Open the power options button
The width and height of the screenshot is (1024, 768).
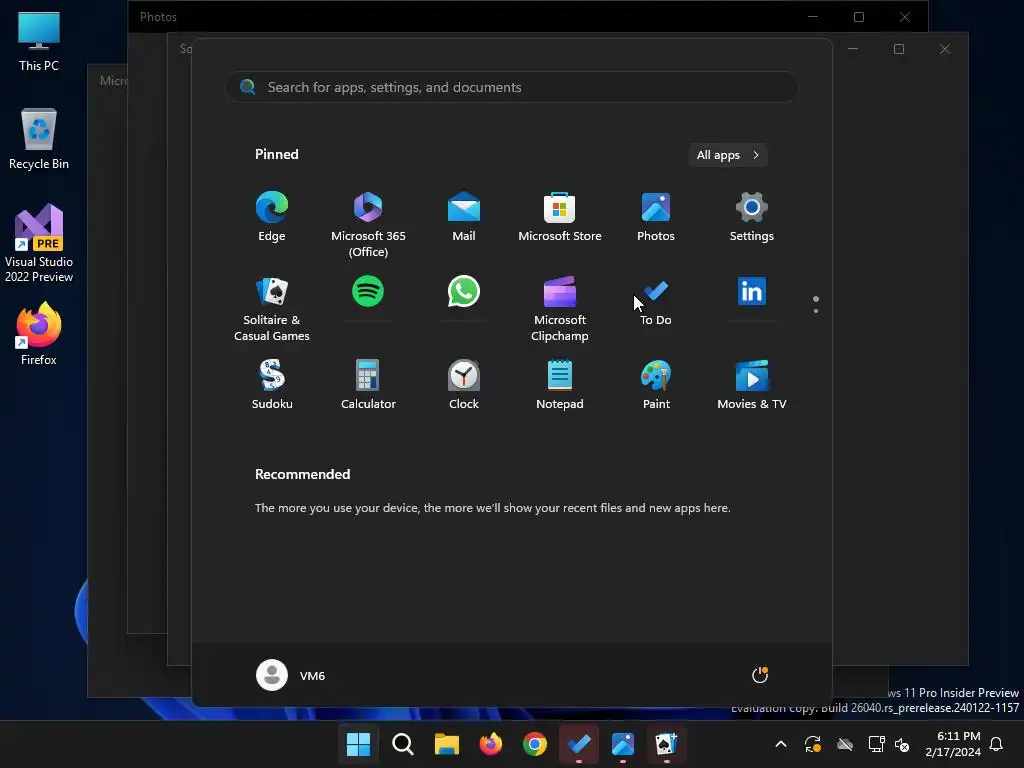pos(760,675)
